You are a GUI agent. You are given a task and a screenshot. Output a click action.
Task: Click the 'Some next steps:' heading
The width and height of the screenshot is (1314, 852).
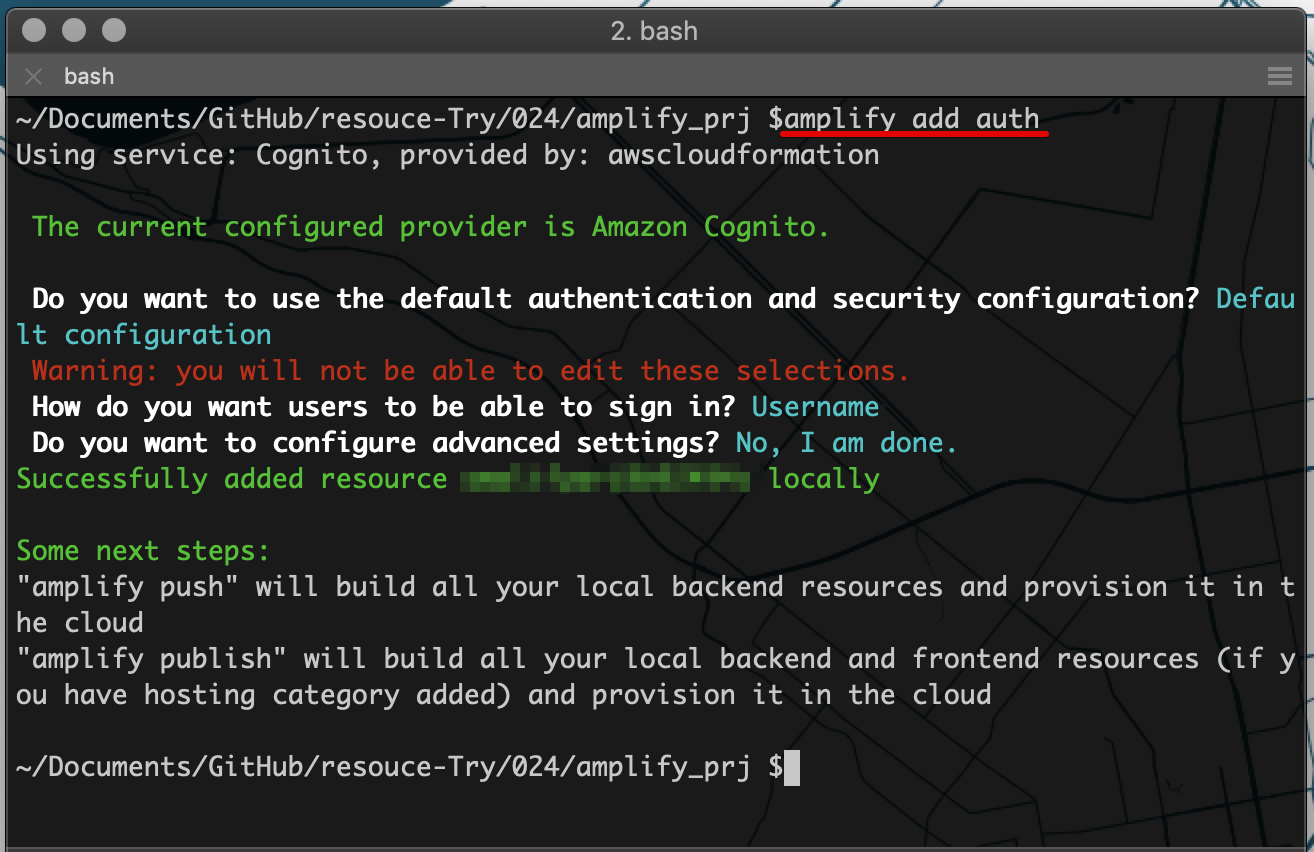(x=144, y=551)
